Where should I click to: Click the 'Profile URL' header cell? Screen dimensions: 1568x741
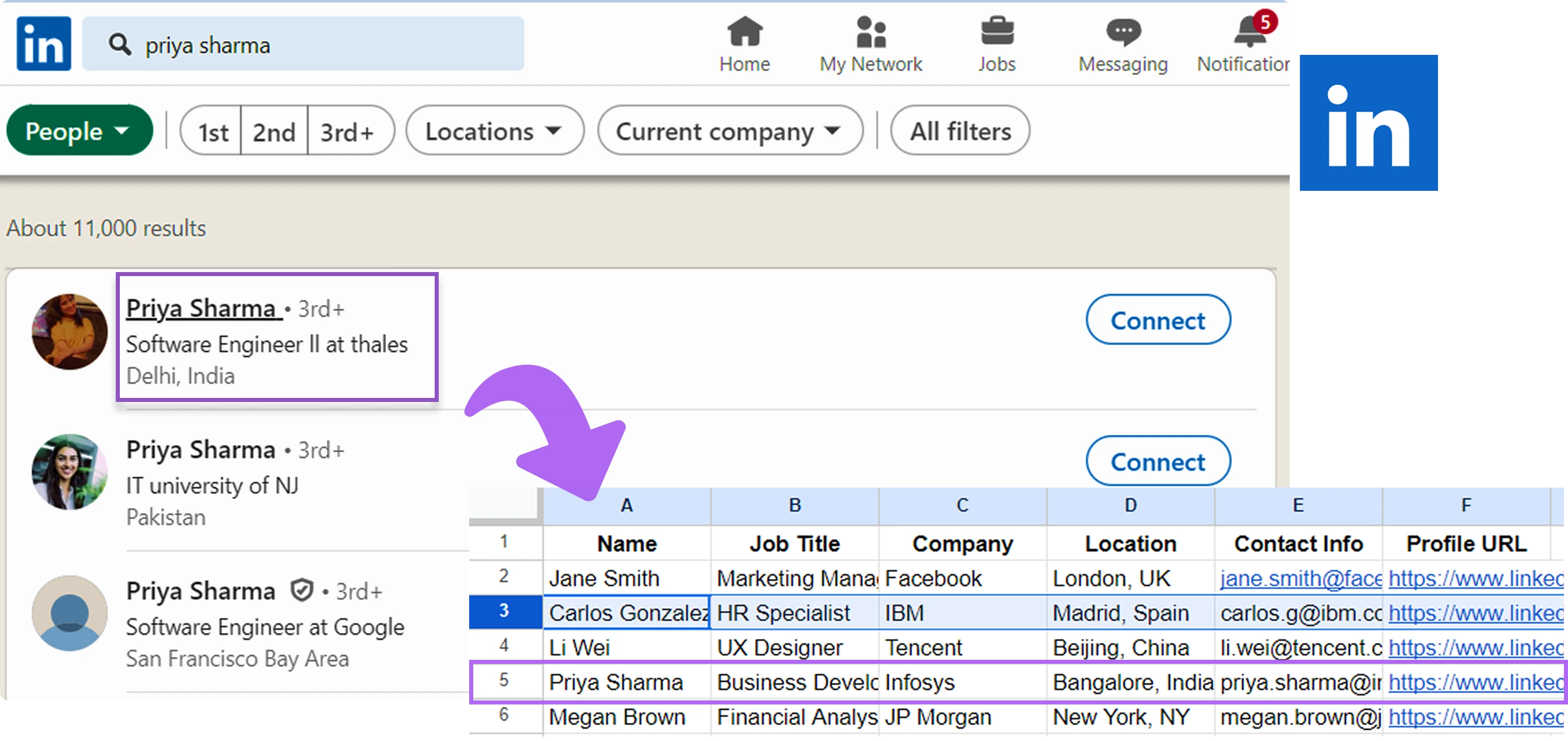1466,543
